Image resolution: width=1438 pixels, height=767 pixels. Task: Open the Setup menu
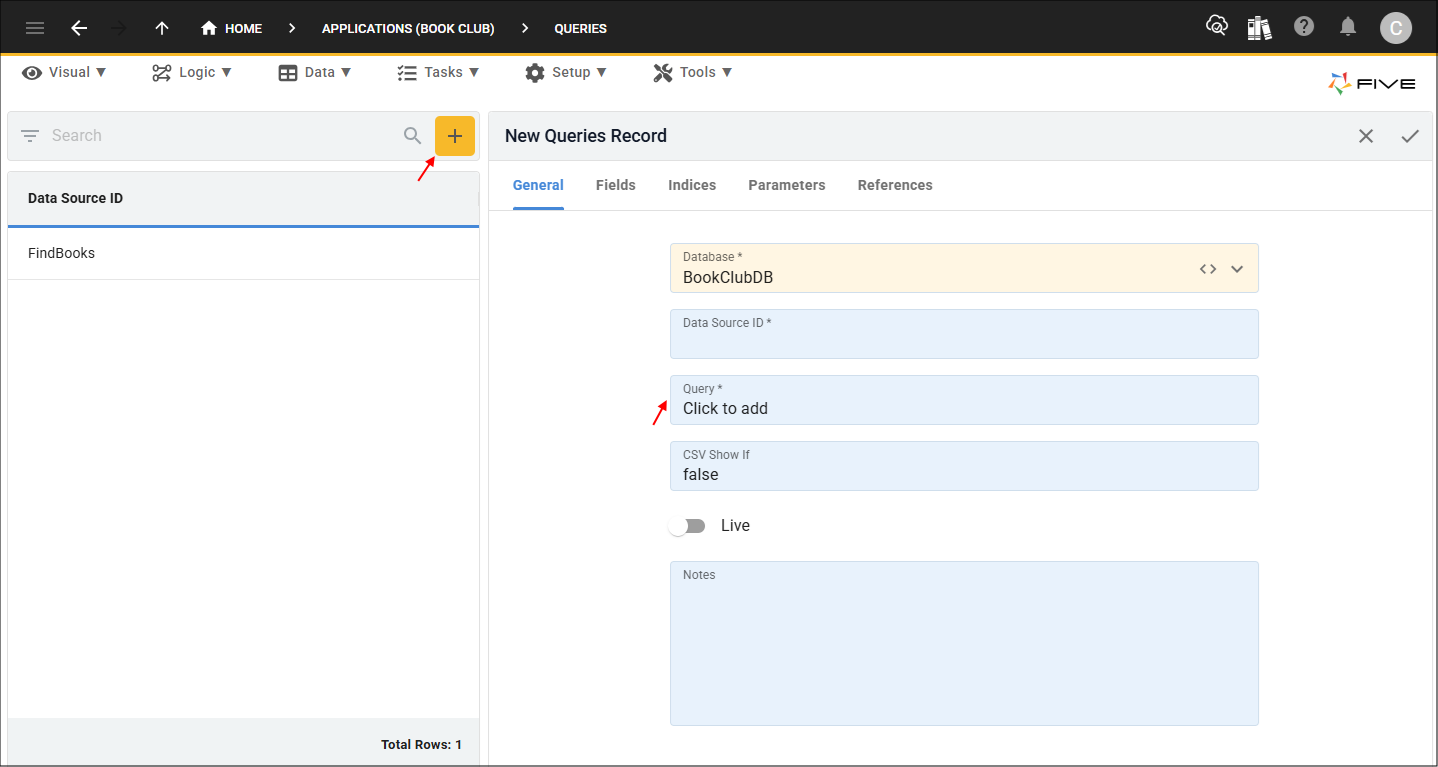point(565,72)
